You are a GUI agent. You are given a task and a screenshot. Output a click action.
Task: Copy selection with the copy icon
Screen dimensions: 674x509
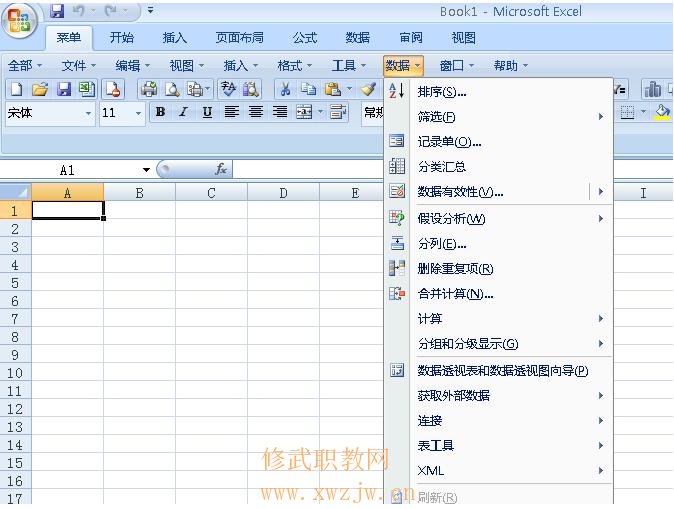pyautogui.click(x=308, y=89)
